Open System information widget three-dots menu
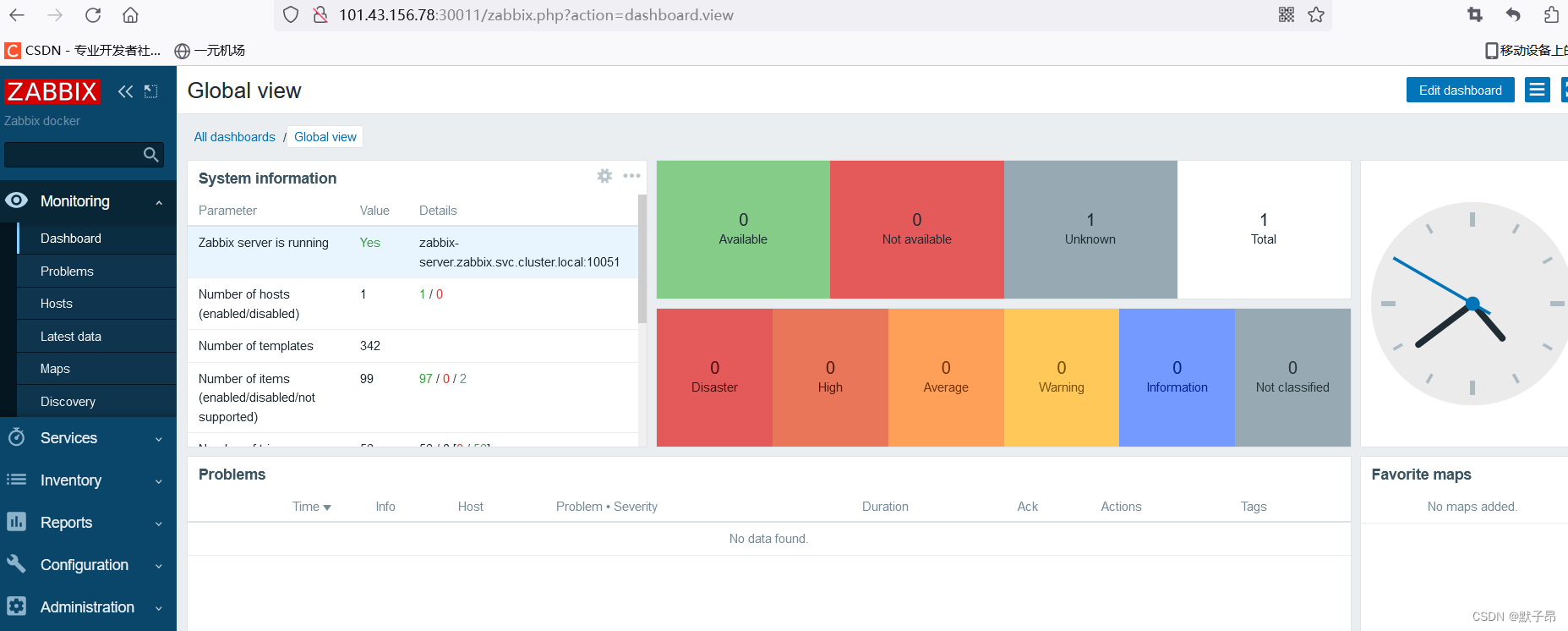Screen dimensions: 1568x631 pyautogui.click(x=631, y=176)
